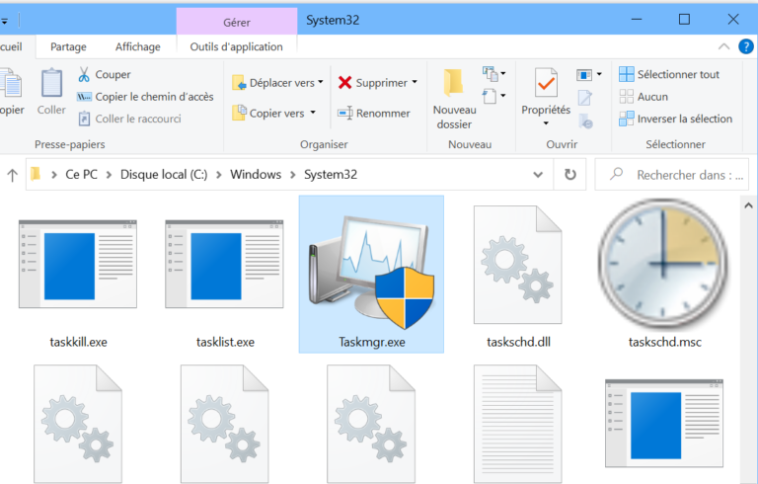Click Coller le raccourci

pyautogui.click(x=130, y=119)
